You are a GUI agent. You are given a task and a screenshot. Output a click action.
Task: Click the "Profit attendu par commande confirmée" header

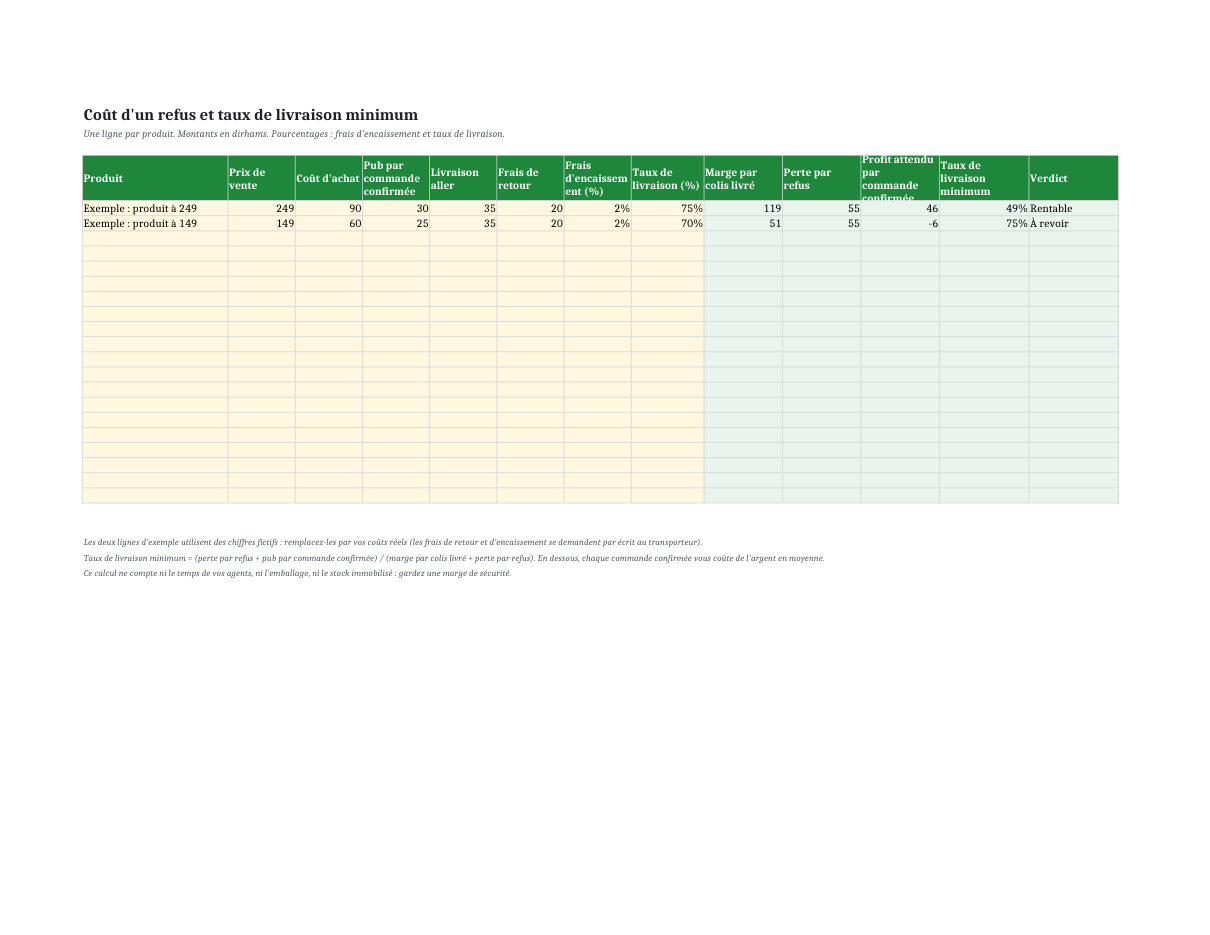tap(900, 178)
